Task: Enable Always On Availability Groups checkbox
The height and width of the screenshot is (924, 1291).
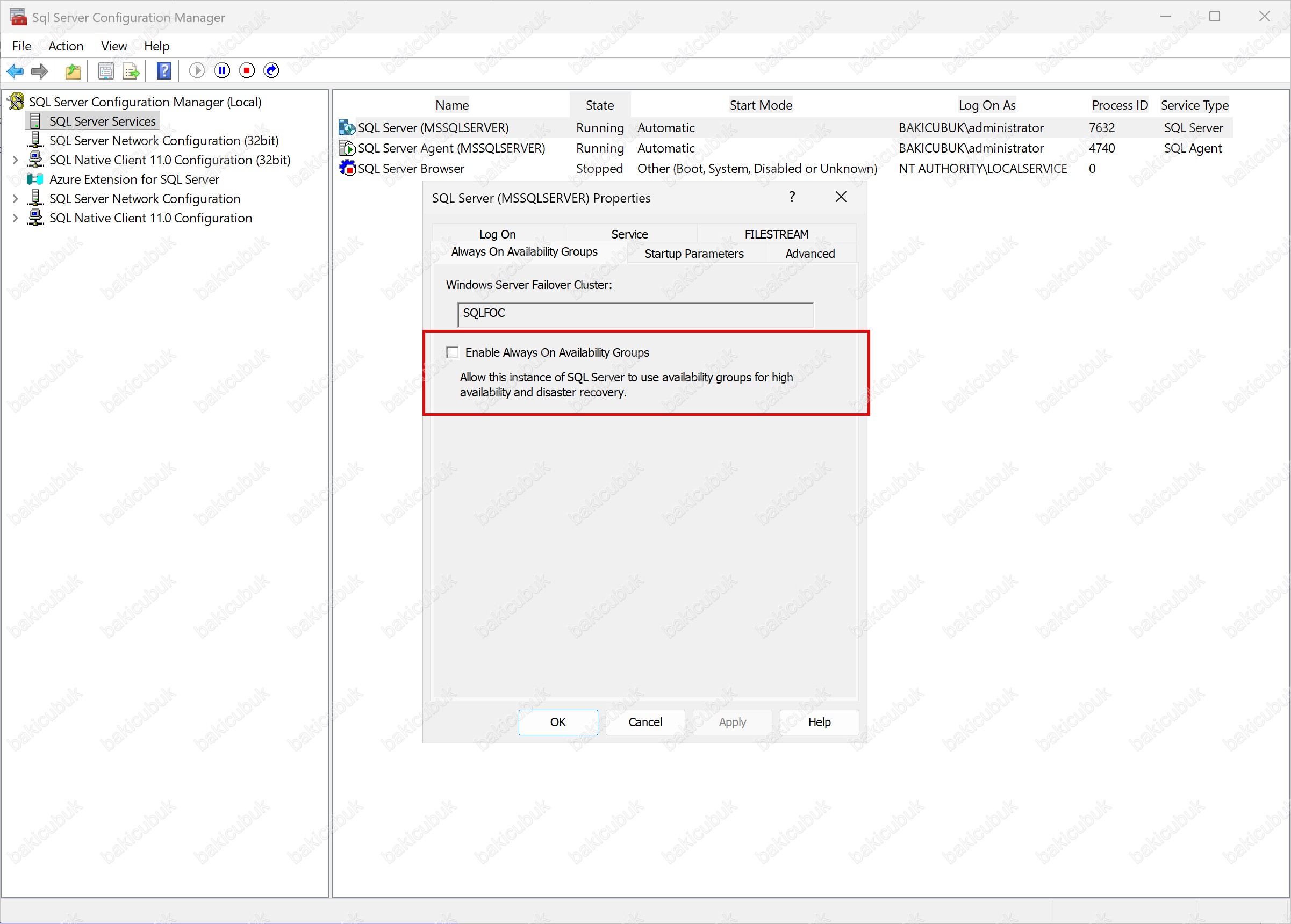Action: coord(453,352)
